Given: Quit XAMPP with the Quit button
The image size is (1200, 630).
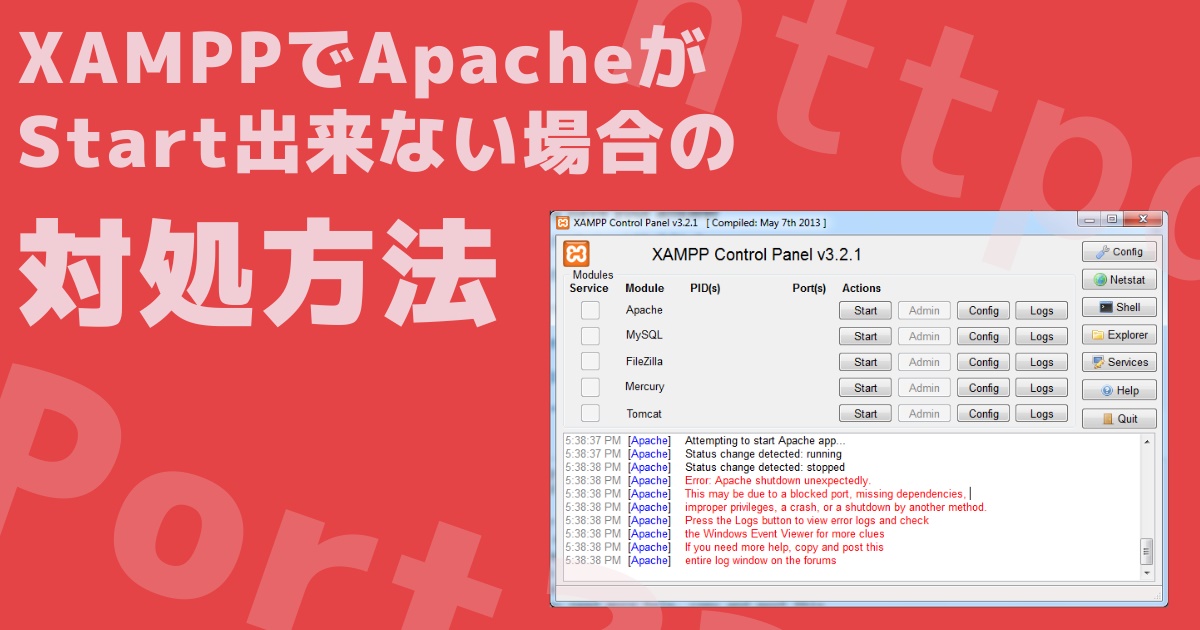Looking at the screenshot, I should tap(1119, 419).
